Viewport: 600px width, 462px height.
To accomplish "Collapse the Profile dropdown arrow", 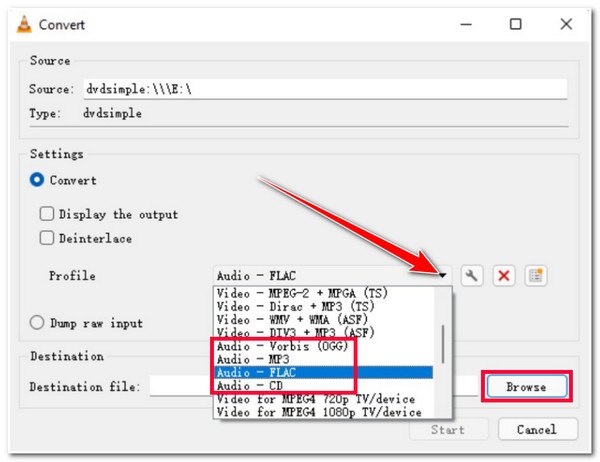I will pos(442,275).
